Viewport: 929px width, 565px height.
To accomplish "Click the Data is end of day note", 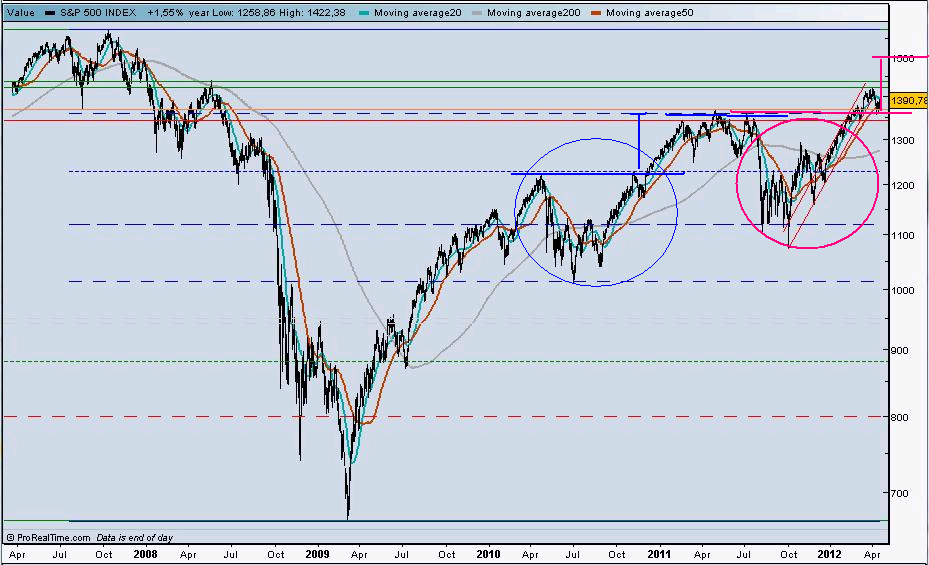I will (x=134, y=538).
